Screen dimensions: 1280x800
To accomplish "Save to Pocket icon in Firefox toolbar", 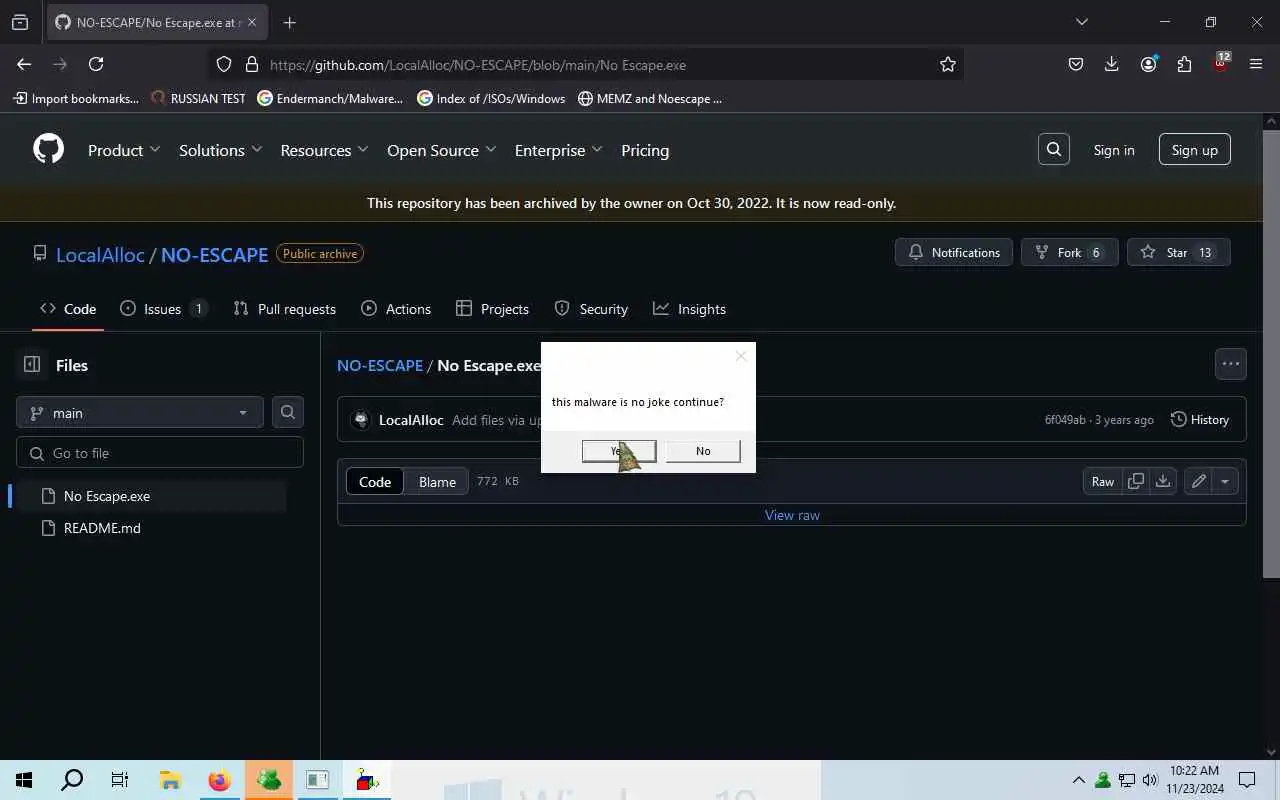I will (1076, 64).
